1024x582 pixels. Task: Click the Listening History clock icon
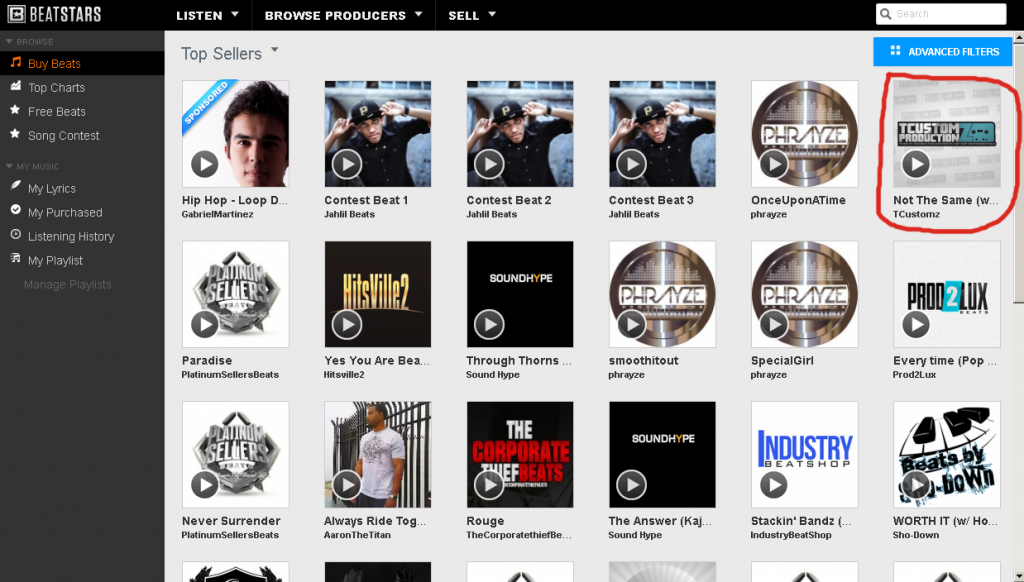coord(16,234)
